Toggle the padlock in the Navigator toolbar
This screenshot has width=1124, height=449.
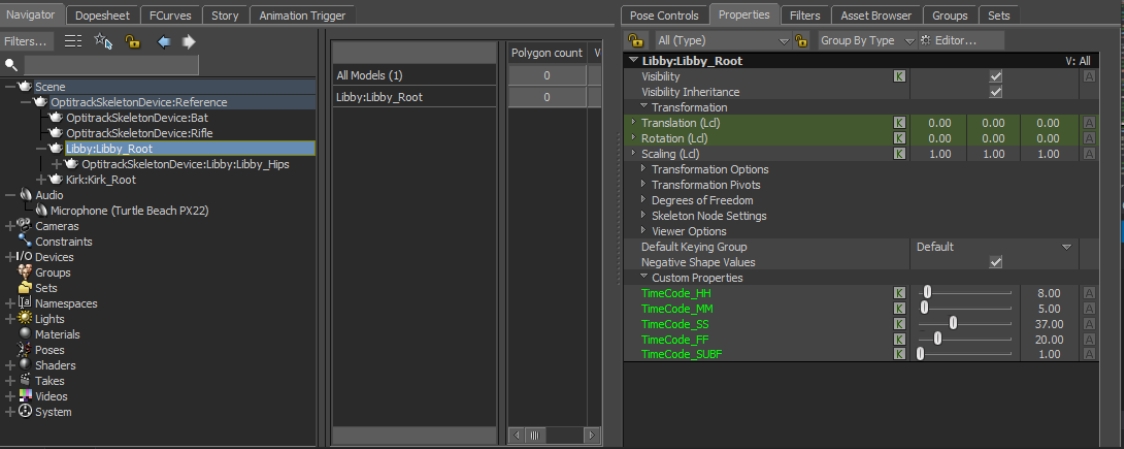pos(132,42)
